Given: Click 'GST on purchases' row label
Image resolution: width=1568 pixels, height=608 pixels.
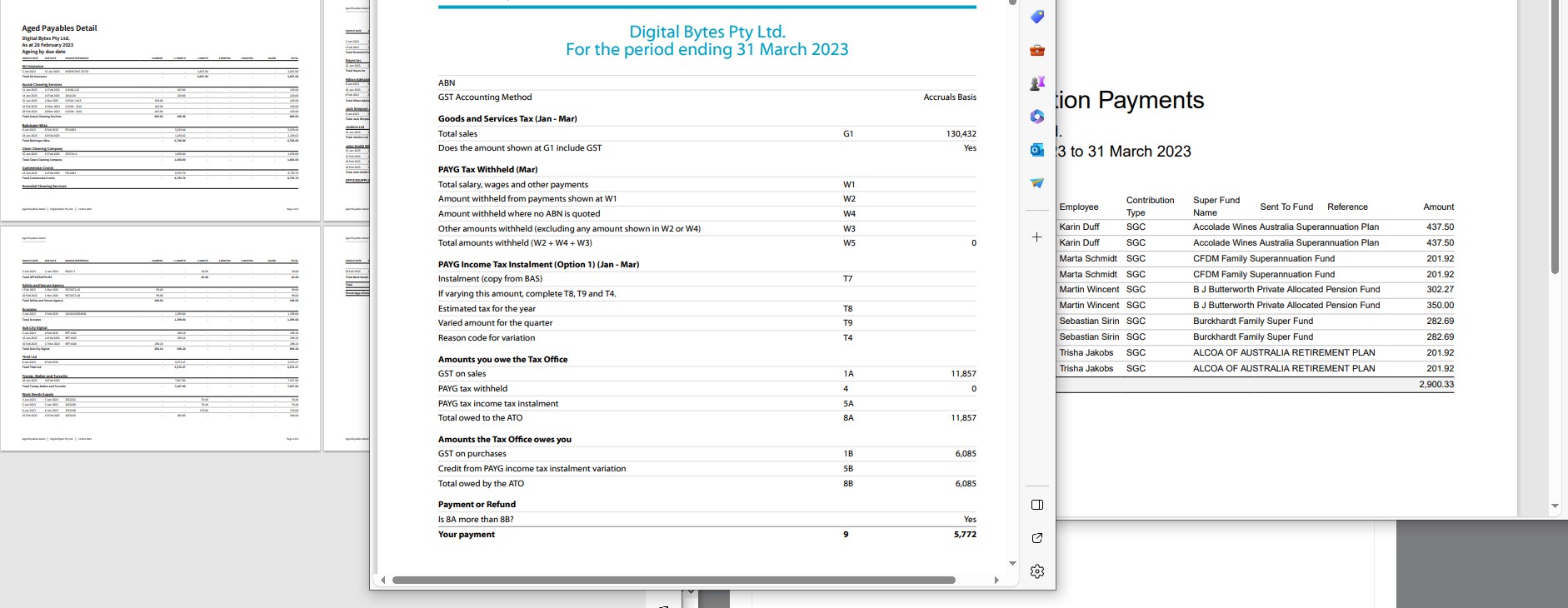Looking at the screenshot, I should point(472,454).
